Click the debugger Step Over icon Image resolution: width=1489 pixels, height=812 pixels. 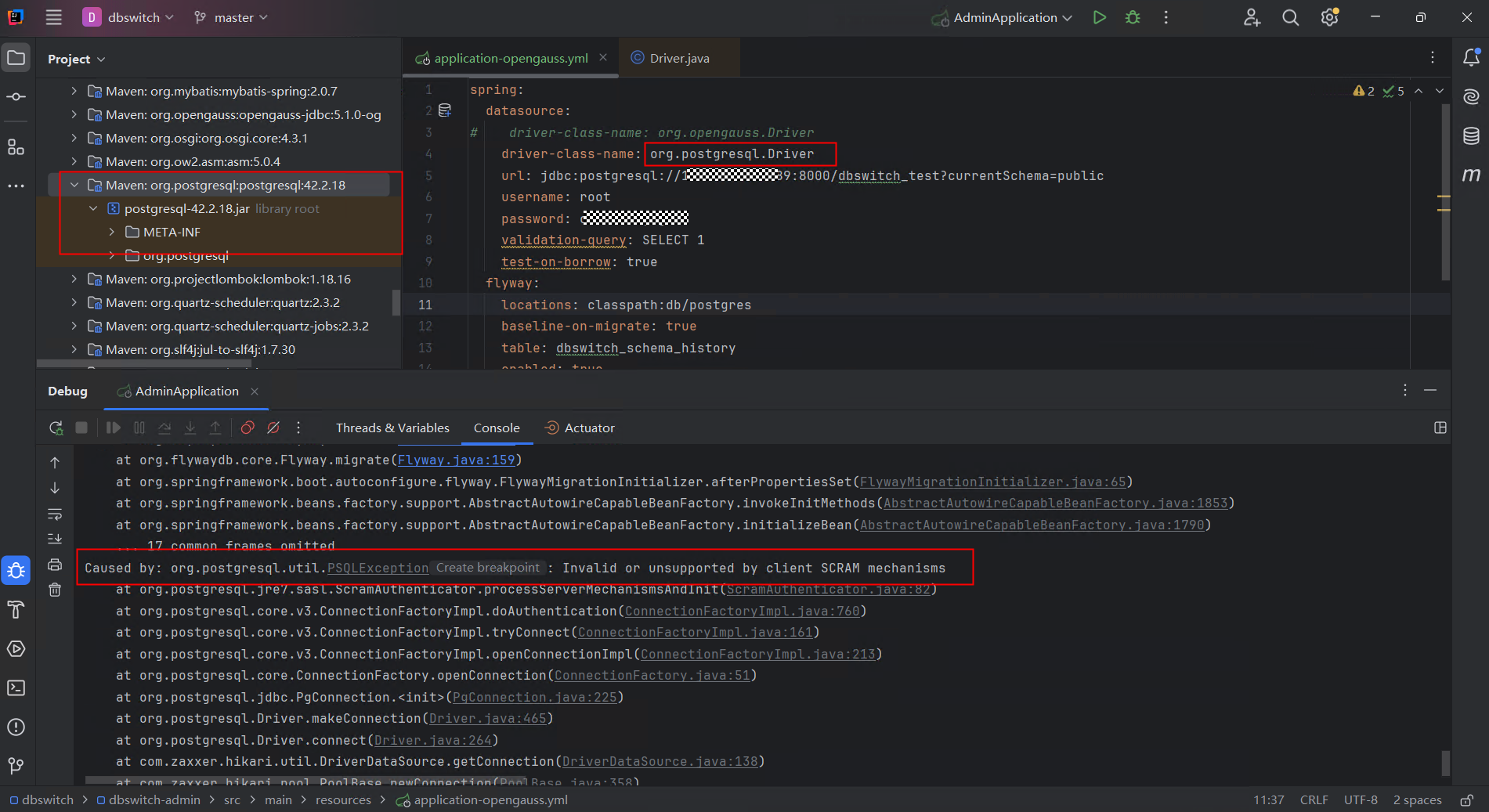tap(164, 428)
